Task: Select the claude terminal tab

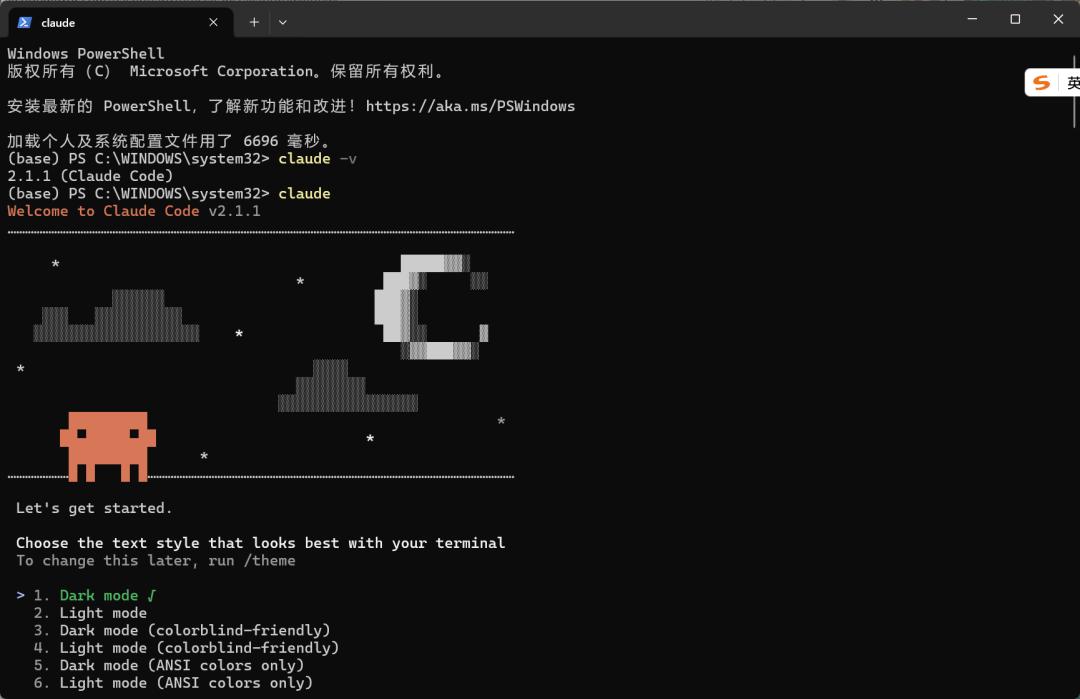Action: click(x=121, y=23)
